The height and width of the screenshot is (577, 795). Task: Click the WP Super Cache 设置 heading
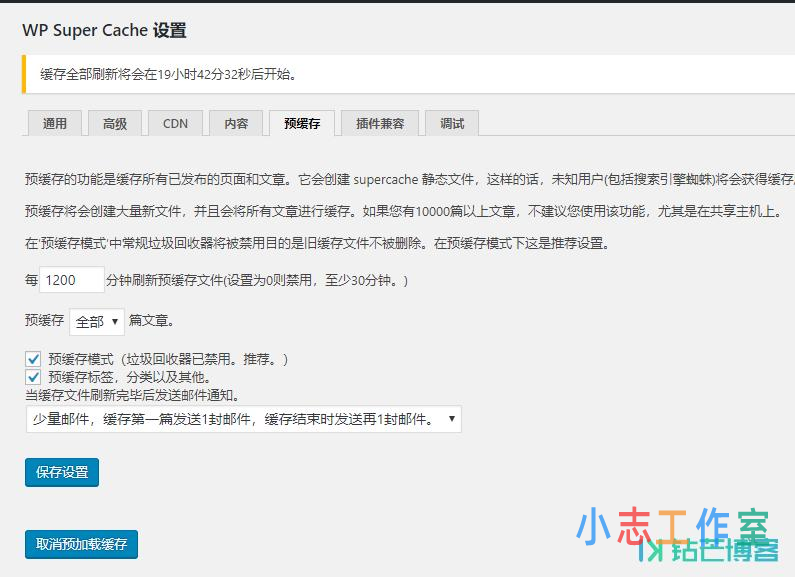[104, 30]
